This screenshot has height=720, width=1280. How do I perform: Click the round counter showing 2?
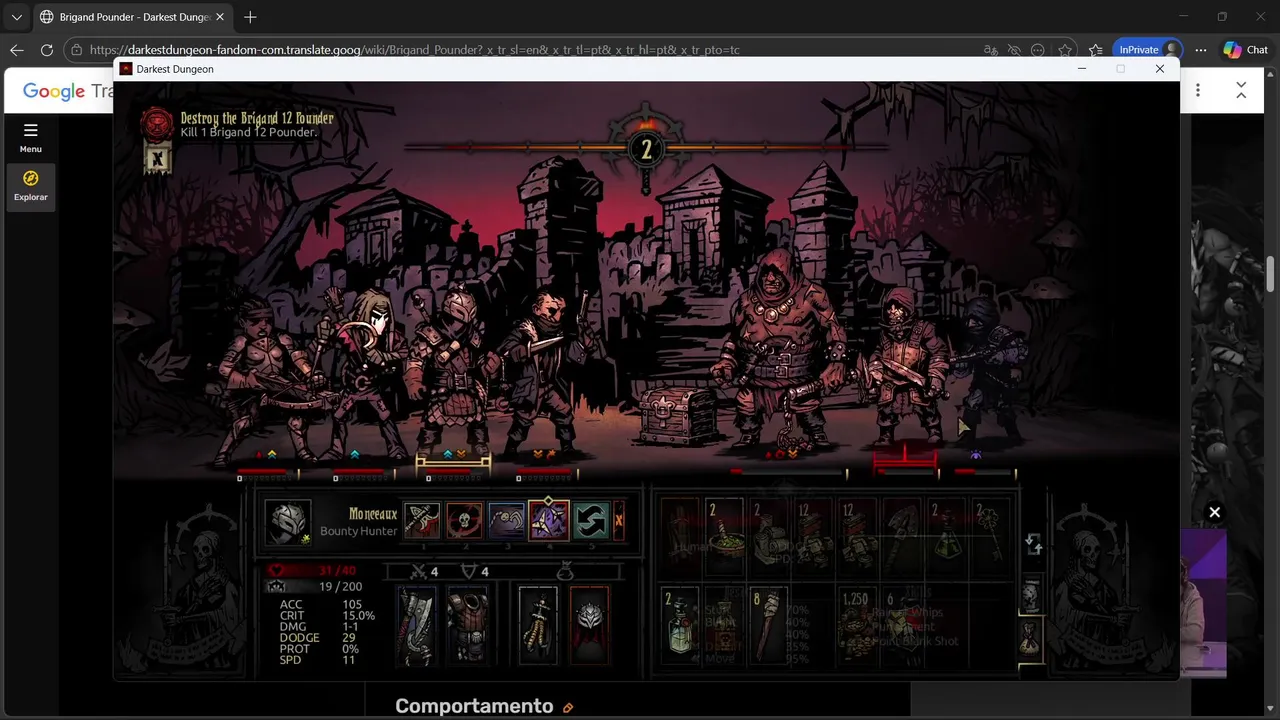[646, 150]
